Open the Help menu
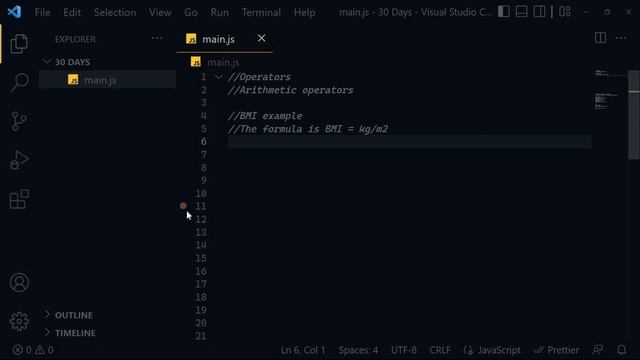640x360 pixels. (304, 12)
